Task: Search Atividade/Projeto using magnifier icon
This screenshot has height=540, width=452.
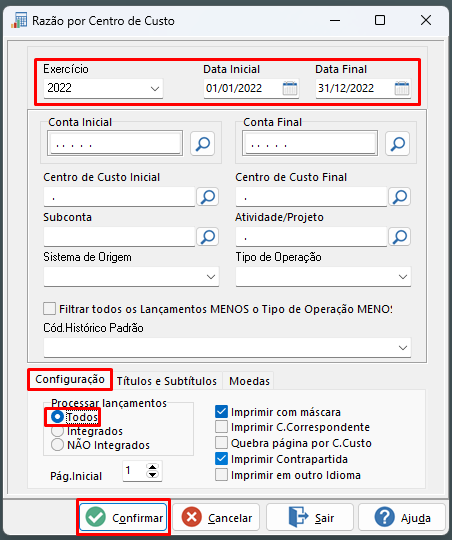Action: [400, 237]
